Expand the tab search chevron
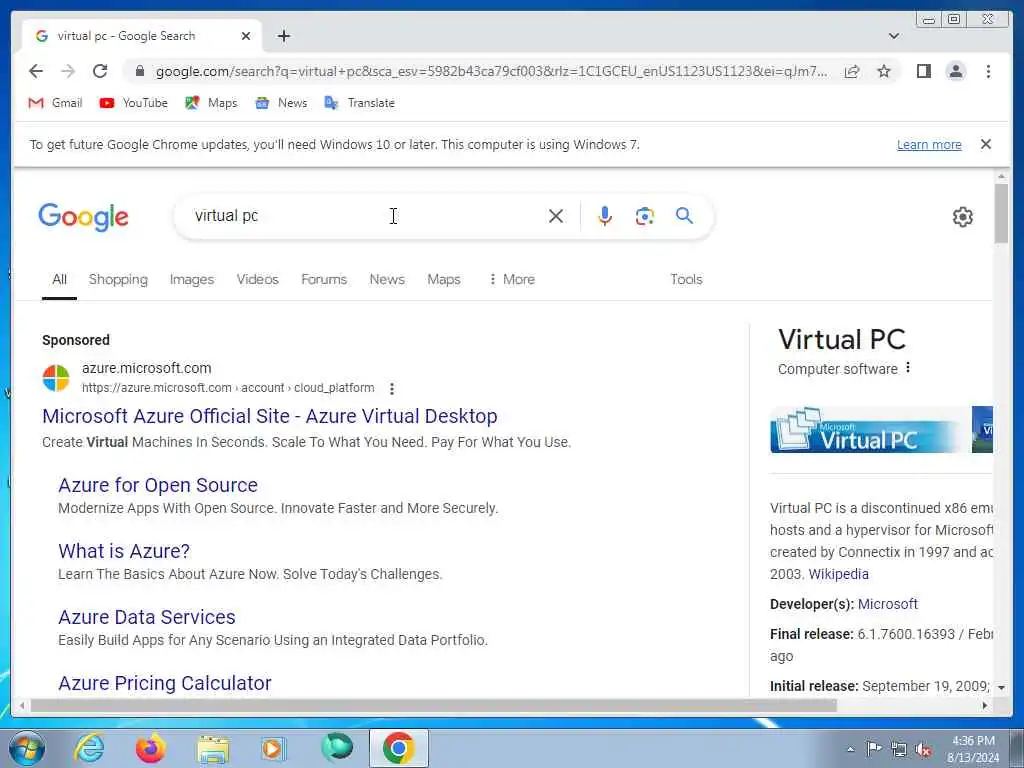1024x768 pixels. 894,36
